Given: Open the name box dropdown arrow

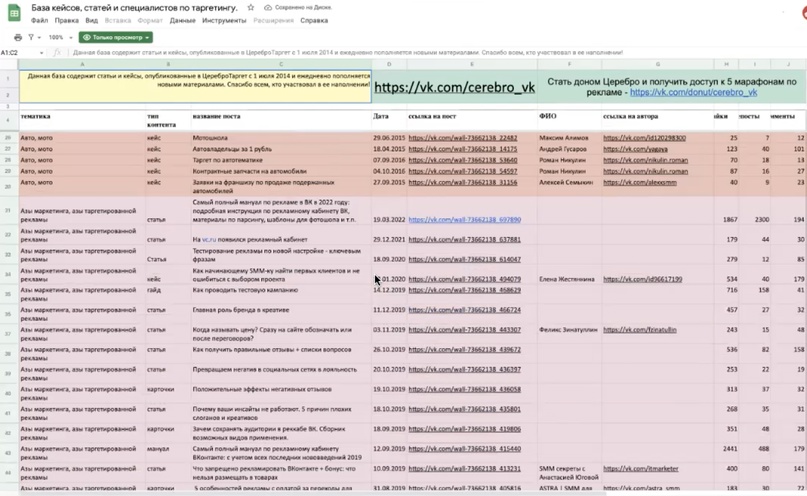Looking at the screenshot, I should (x=41, y=52).
